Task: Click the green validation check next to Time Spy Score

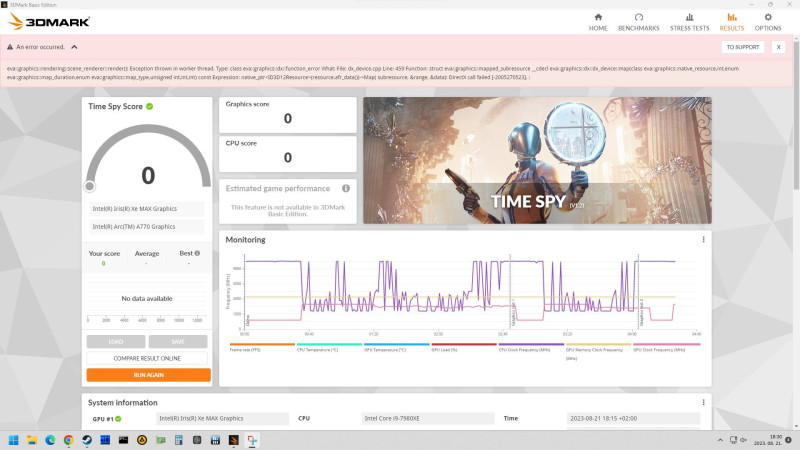Action: point(149,106)
